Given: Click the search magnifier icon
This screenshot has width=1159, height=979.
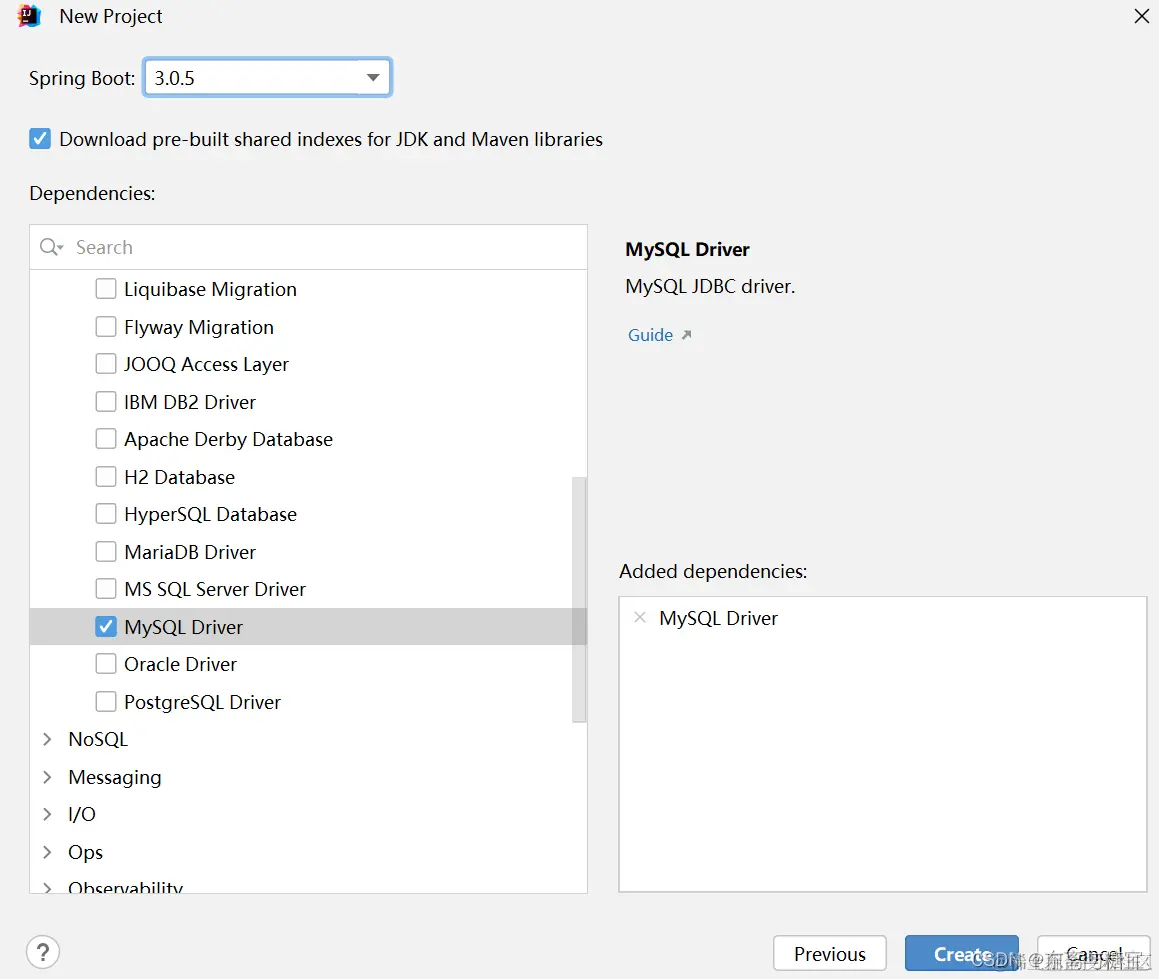Looking at the screenshot, I should 51,247.
